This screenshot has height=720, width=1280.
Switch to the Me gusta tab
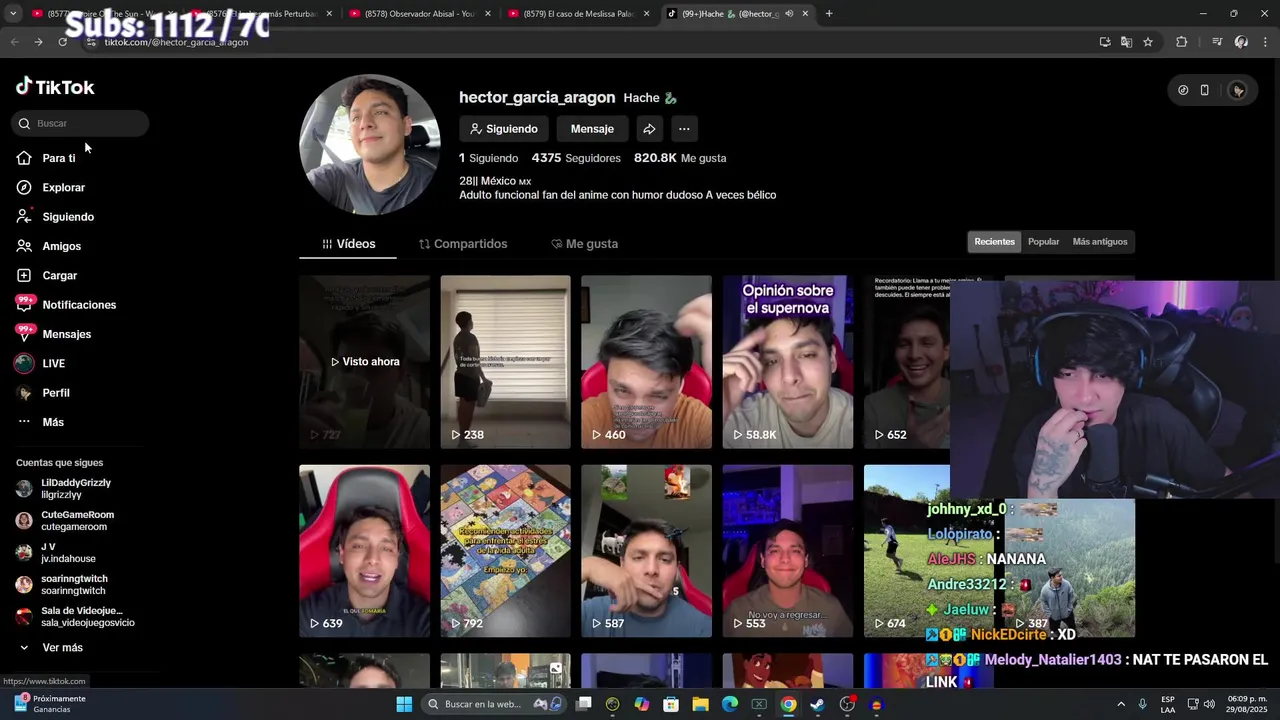(x=584, y=244)
